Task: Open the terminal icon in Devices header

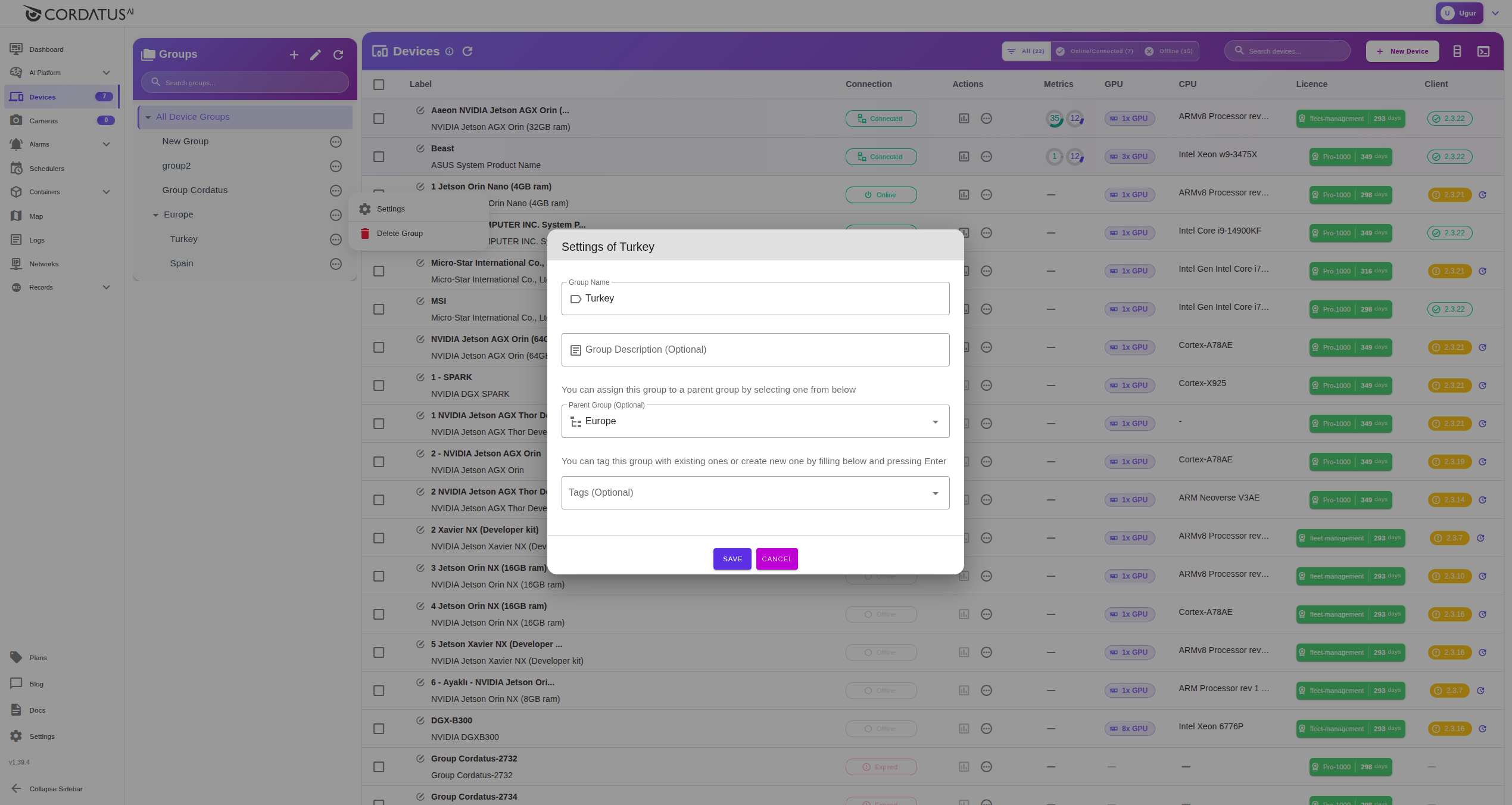Action: [1483, 51]
